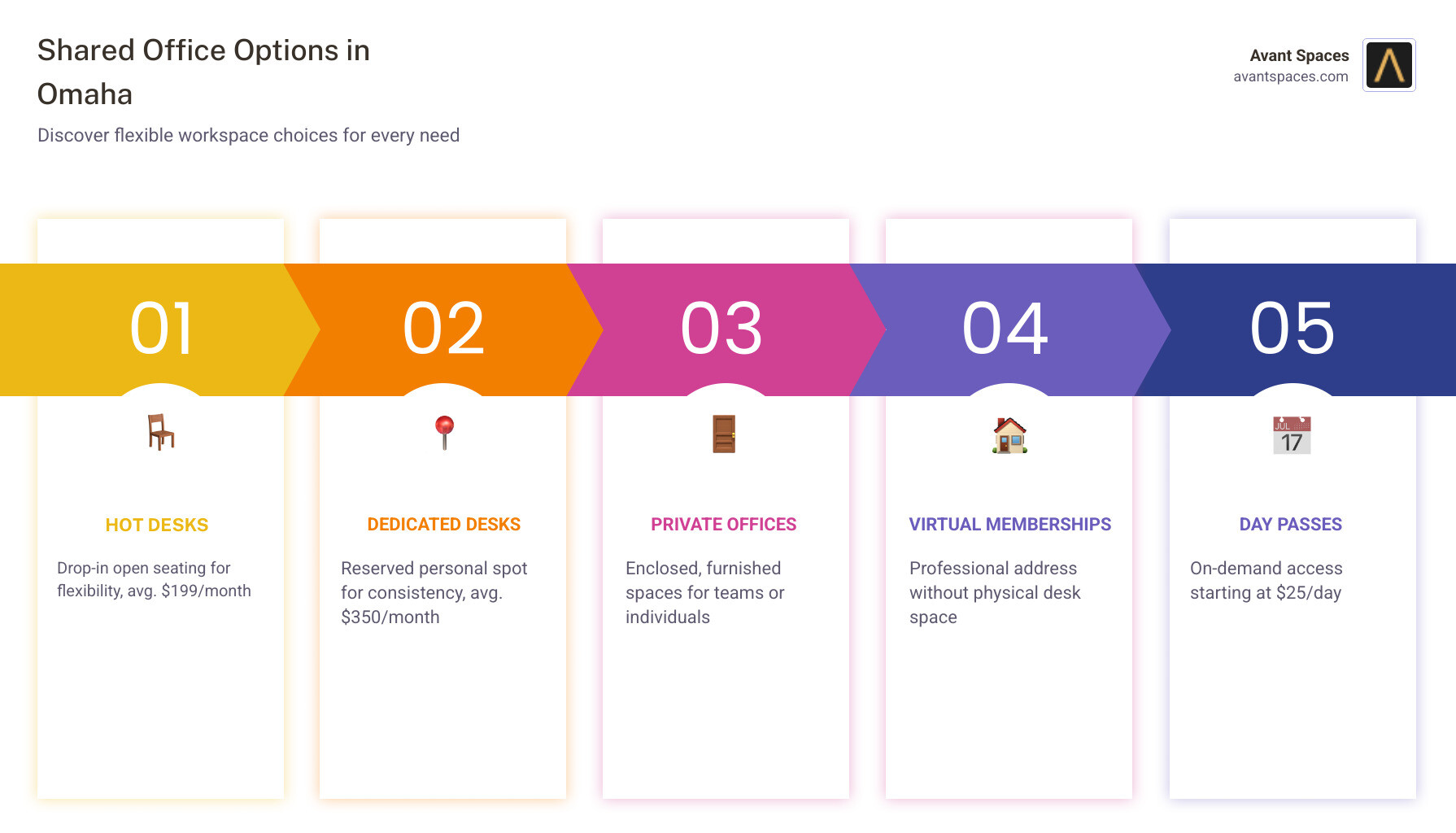Click the VIRTUAL MEMBERSHIPS heading
The height and width of the screenshot is (833, 1456).
click(x=1010, y=525)
